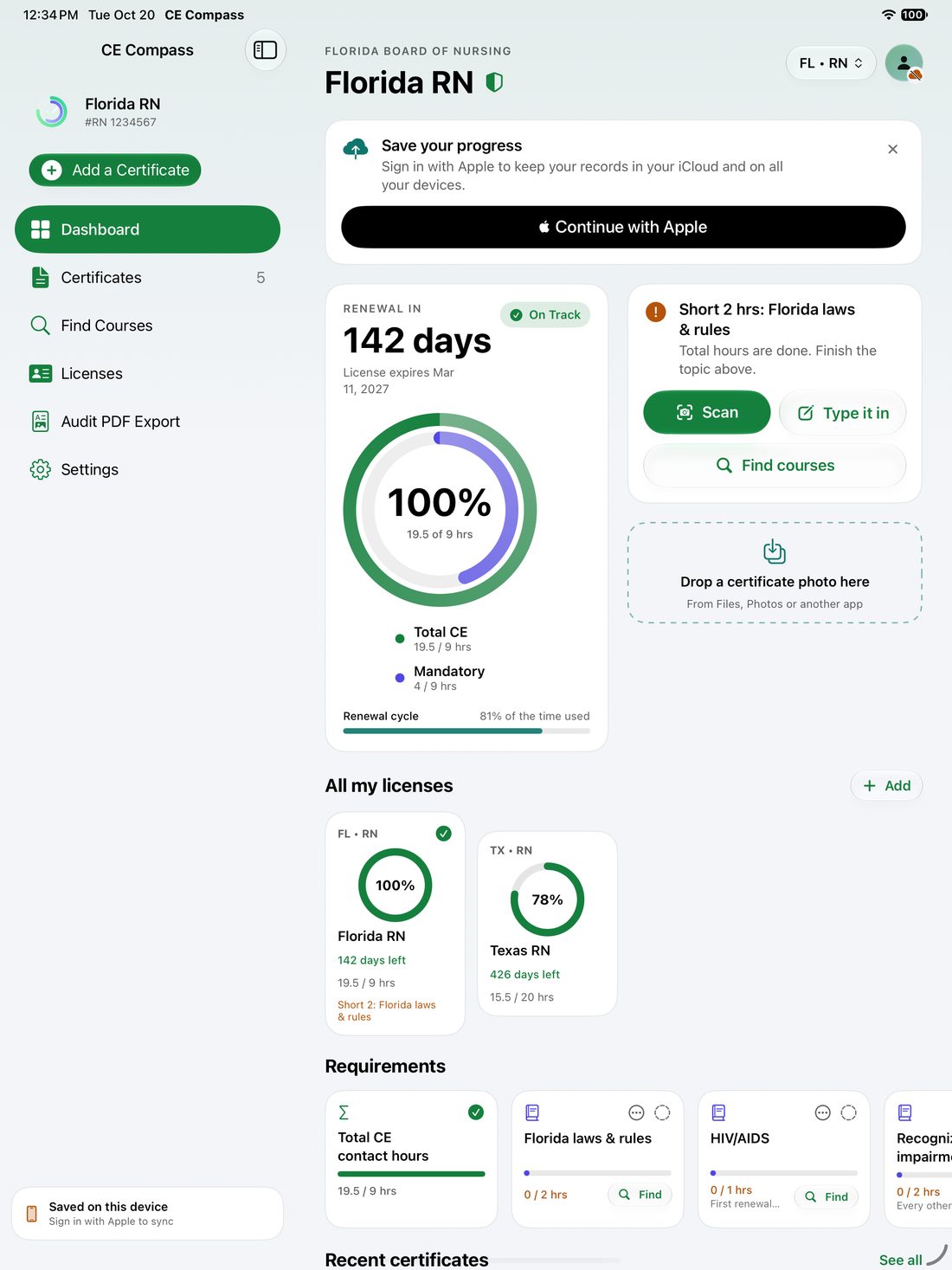Click Find on HIV/AIDS card

(827, 1196)
